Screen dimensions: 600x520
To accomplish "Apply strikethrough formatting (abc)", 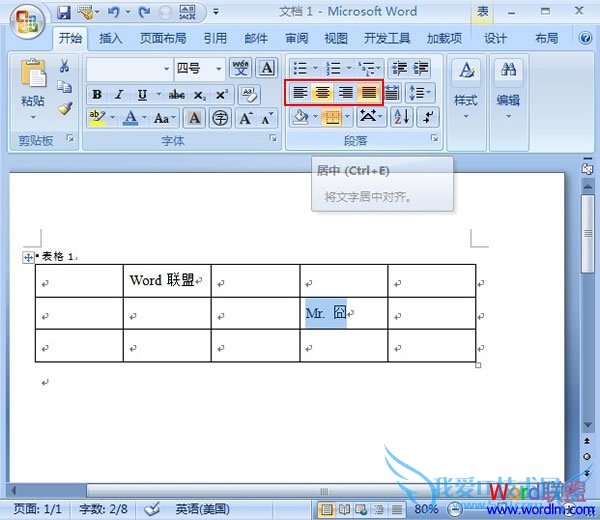I will point(176,95).
